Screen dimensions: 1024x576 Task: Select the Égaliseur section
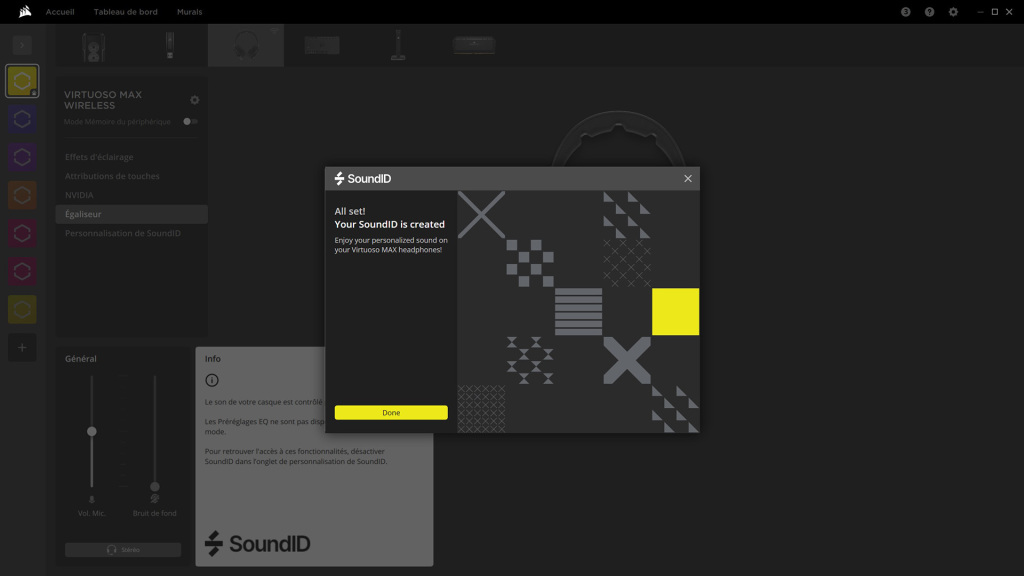[x=131, y=214]
